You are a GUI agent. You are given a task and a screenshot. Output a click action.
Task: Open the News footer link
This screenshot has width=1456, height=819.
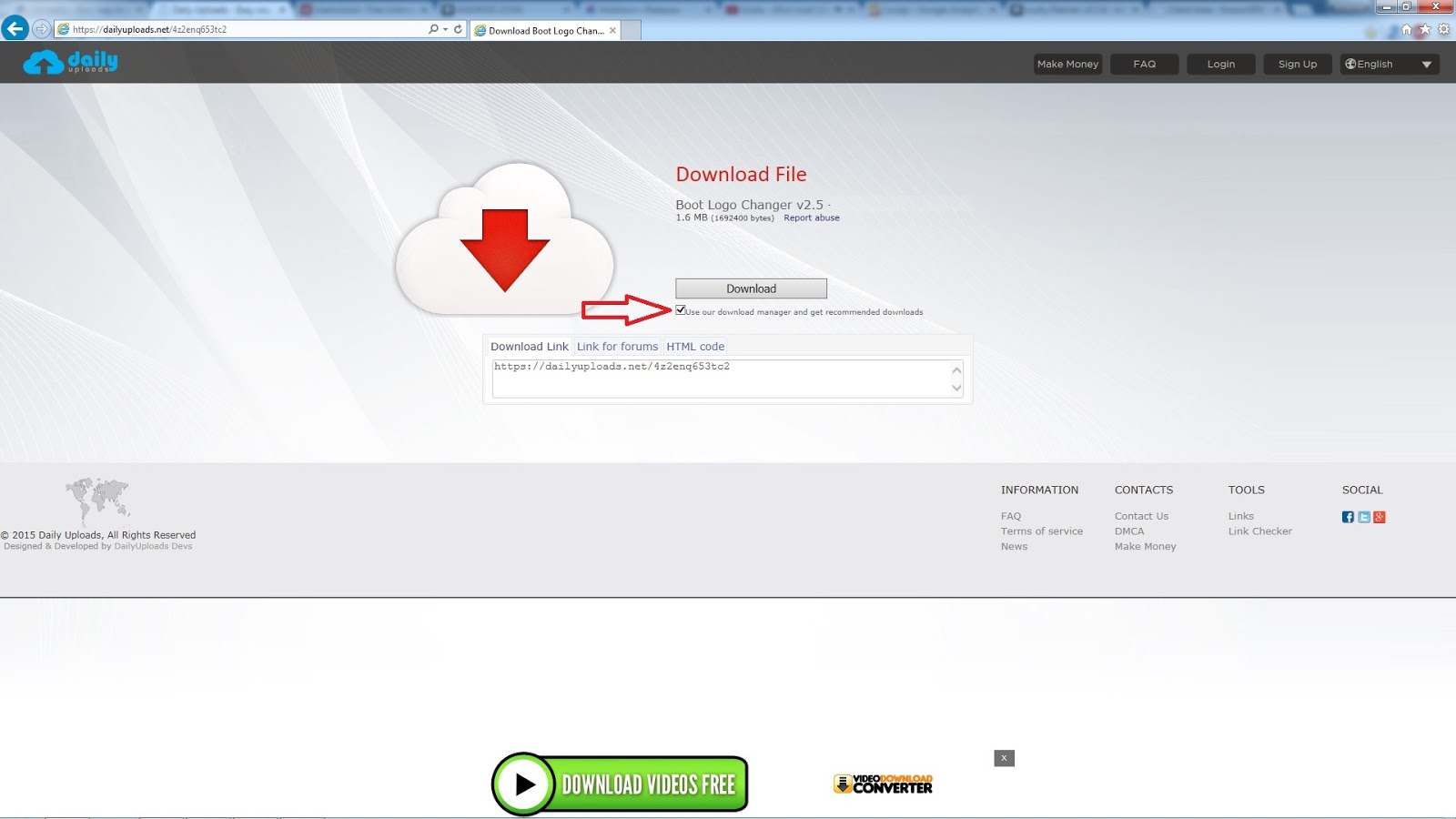[x=1014, y=547]
